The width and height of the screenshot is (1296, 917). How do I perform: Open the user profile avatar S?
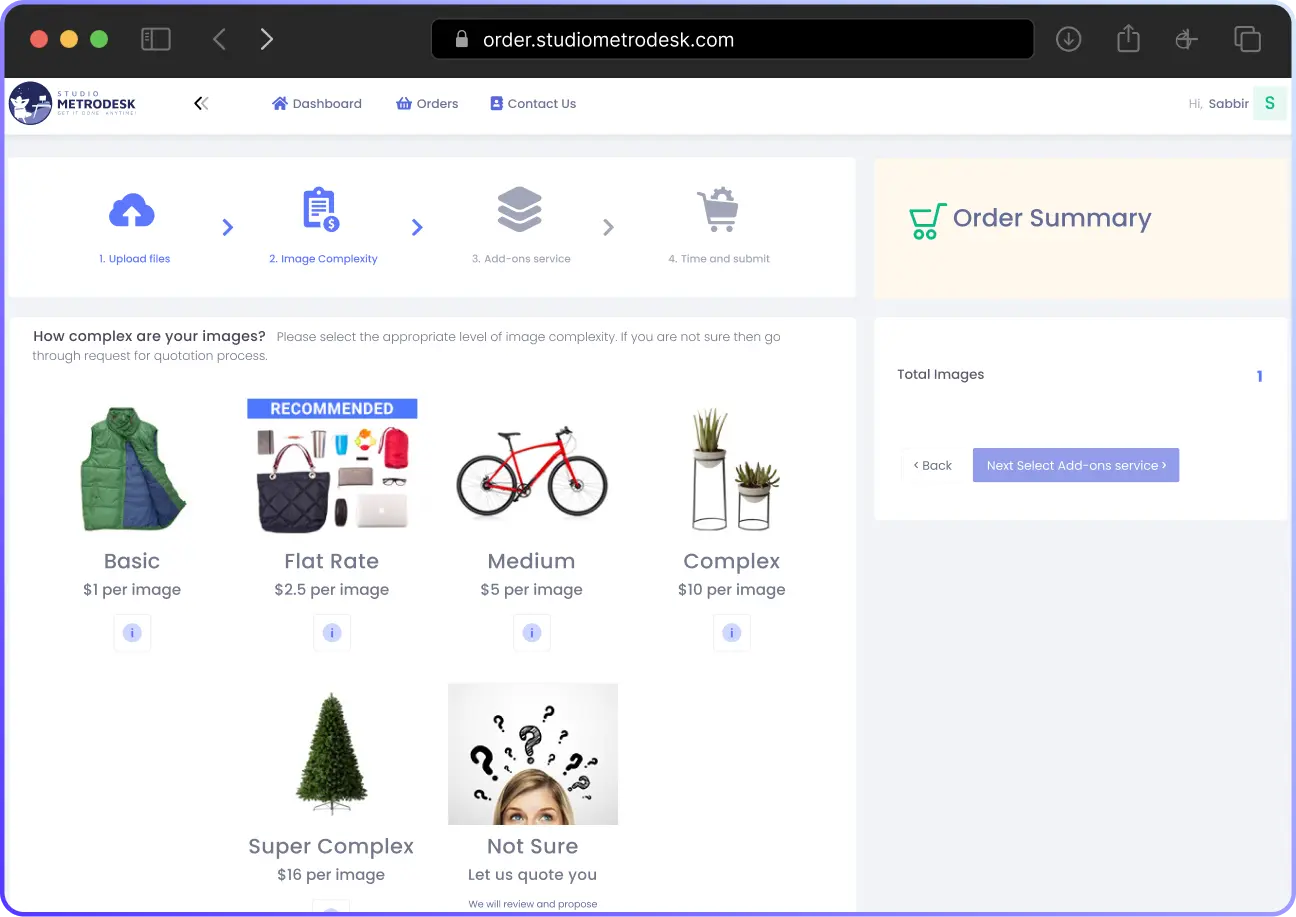click(x=1269, y=103)
